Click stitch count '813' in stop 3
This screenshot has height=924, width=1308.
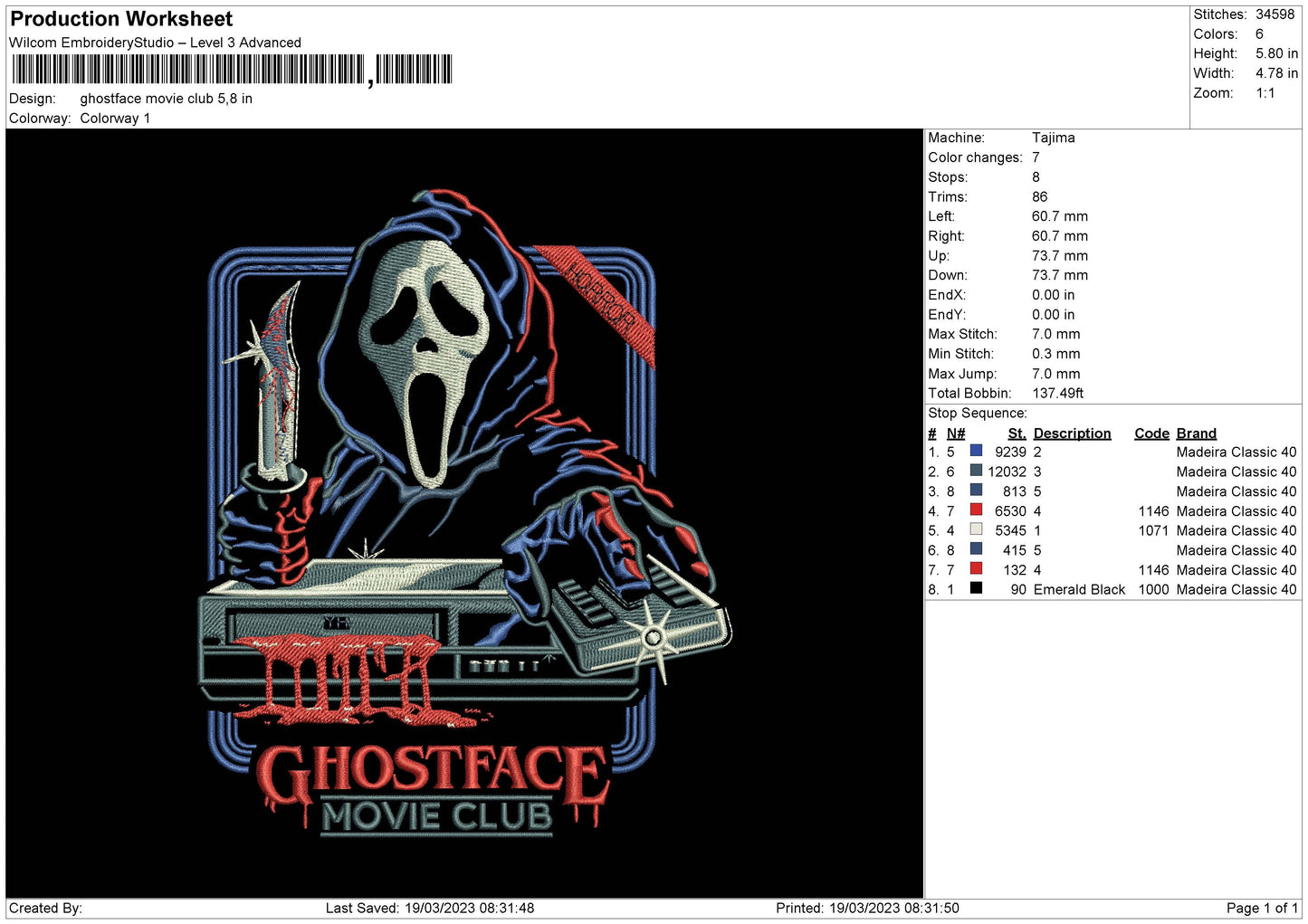pyautogui.click(x=1015, y=492)
